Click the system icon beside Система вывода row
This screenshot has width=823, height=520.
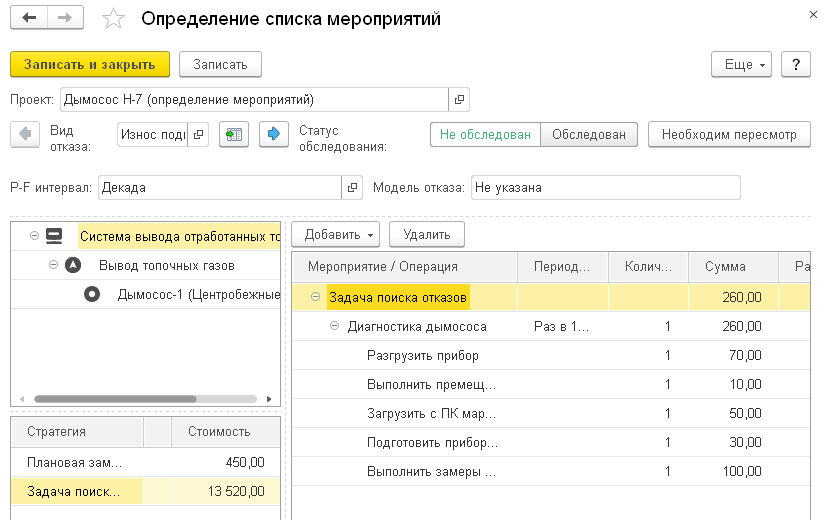54,236
